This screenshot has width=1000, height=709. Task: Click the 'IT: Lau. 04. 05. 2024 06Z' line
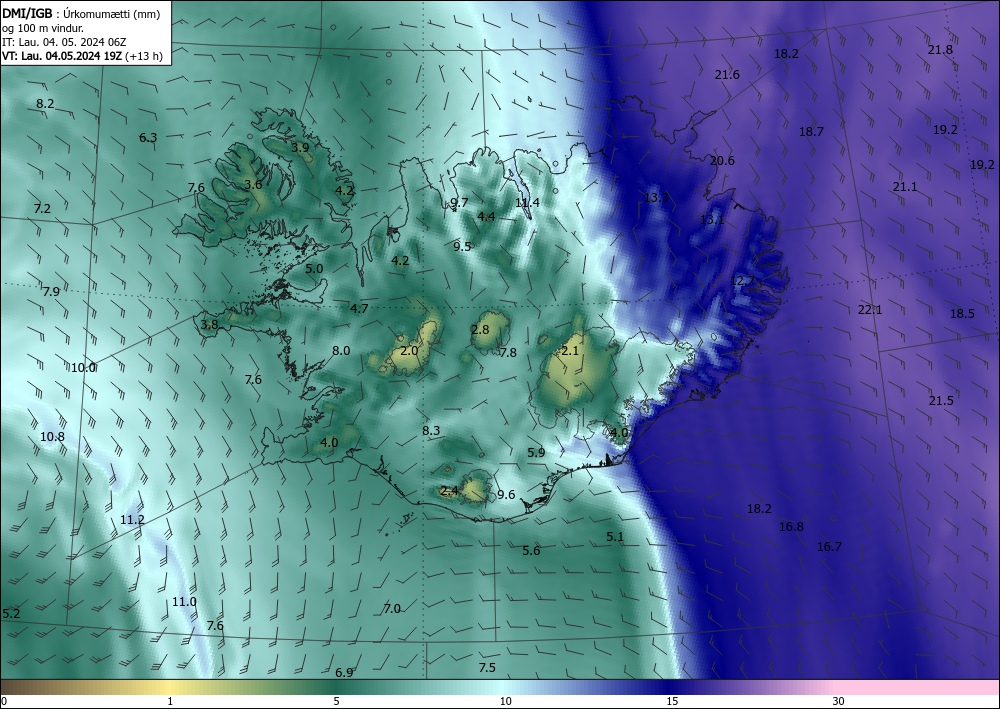[x=64, y=42]
